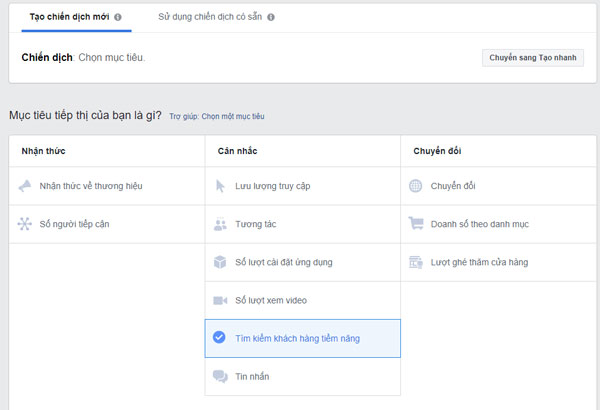Click the info icon beside Tạo chiến dịch mới

coord(118,17)
